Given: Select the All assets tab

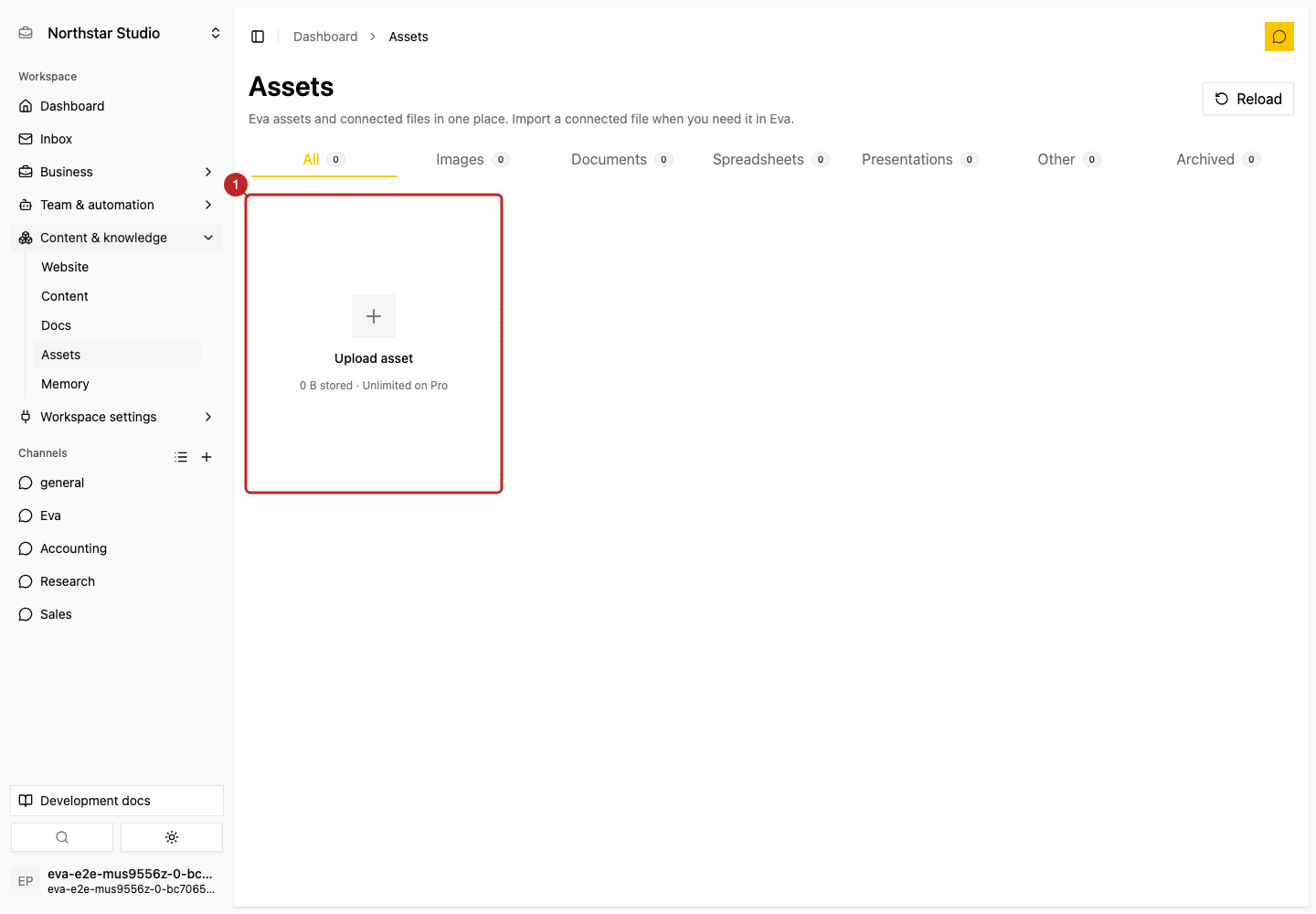Looking at the screenshot, I should pos(324,159).
